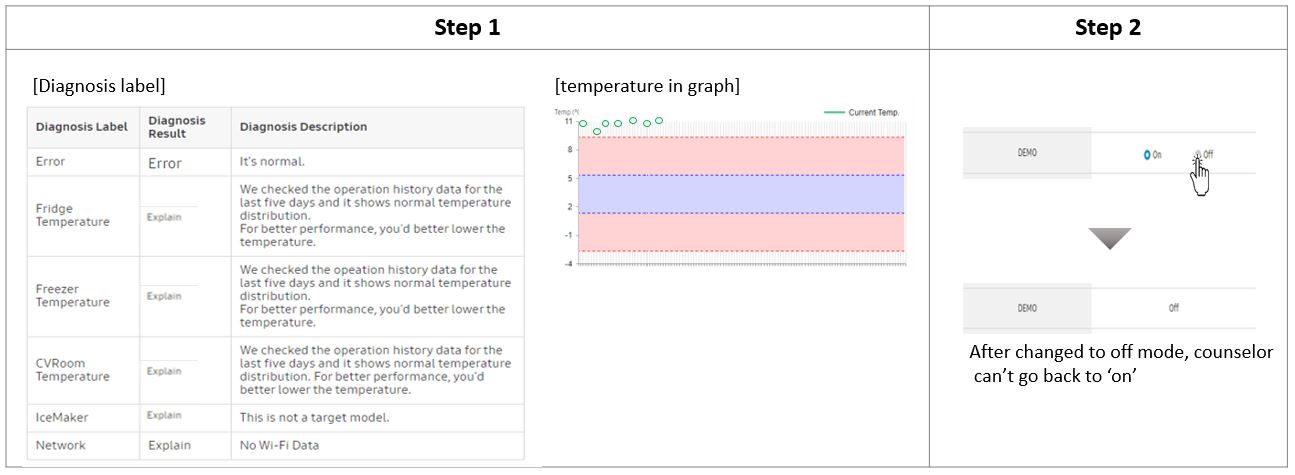The height and width of the screenshot is (475, 1295).
Task: Select the Diagnosis Description column header
Action: (303, 127)
